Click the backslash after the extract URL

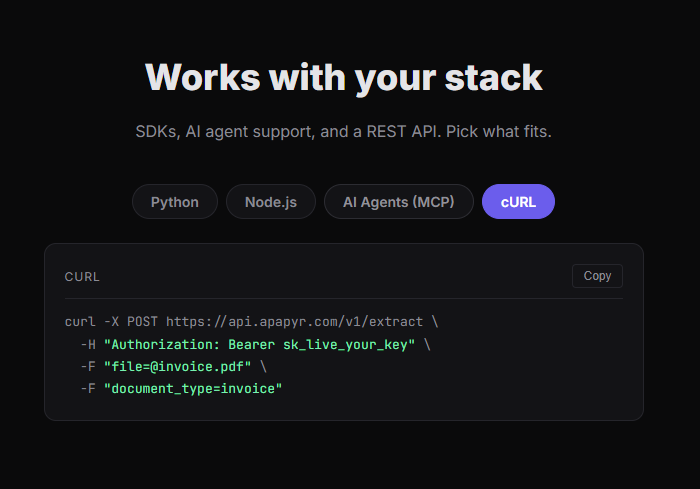435,322
